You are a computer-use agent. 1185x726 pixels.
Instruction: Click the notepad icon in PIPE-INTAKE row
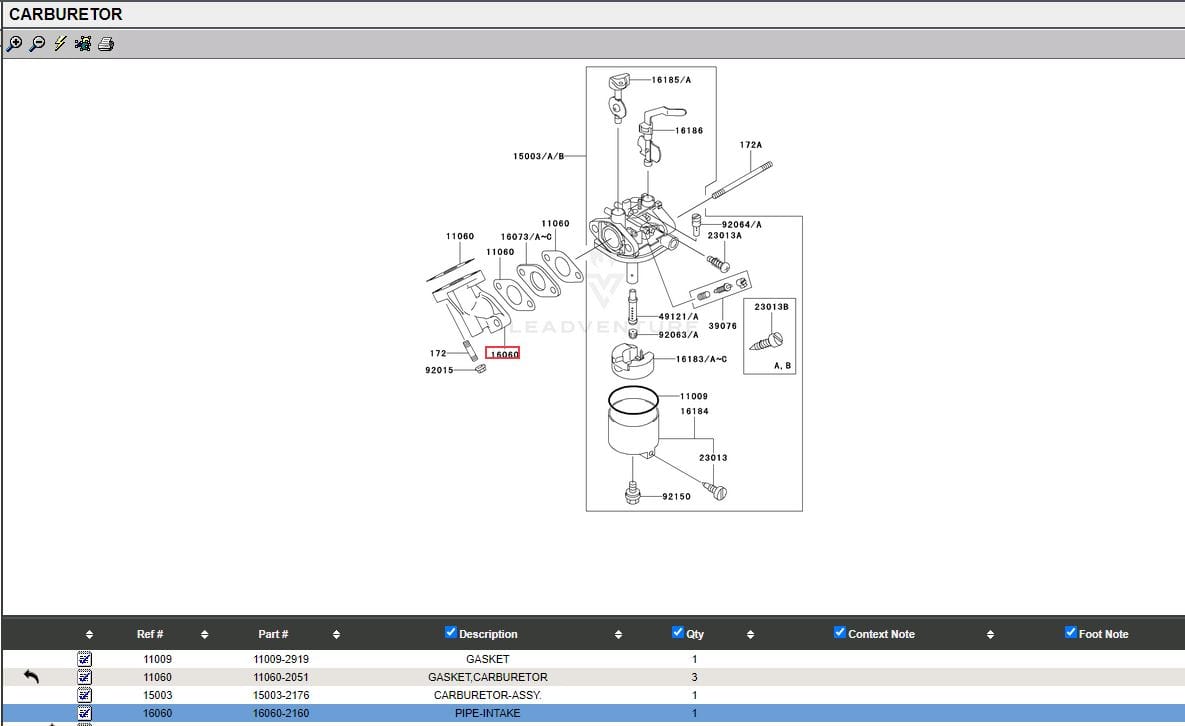[85, 713]
